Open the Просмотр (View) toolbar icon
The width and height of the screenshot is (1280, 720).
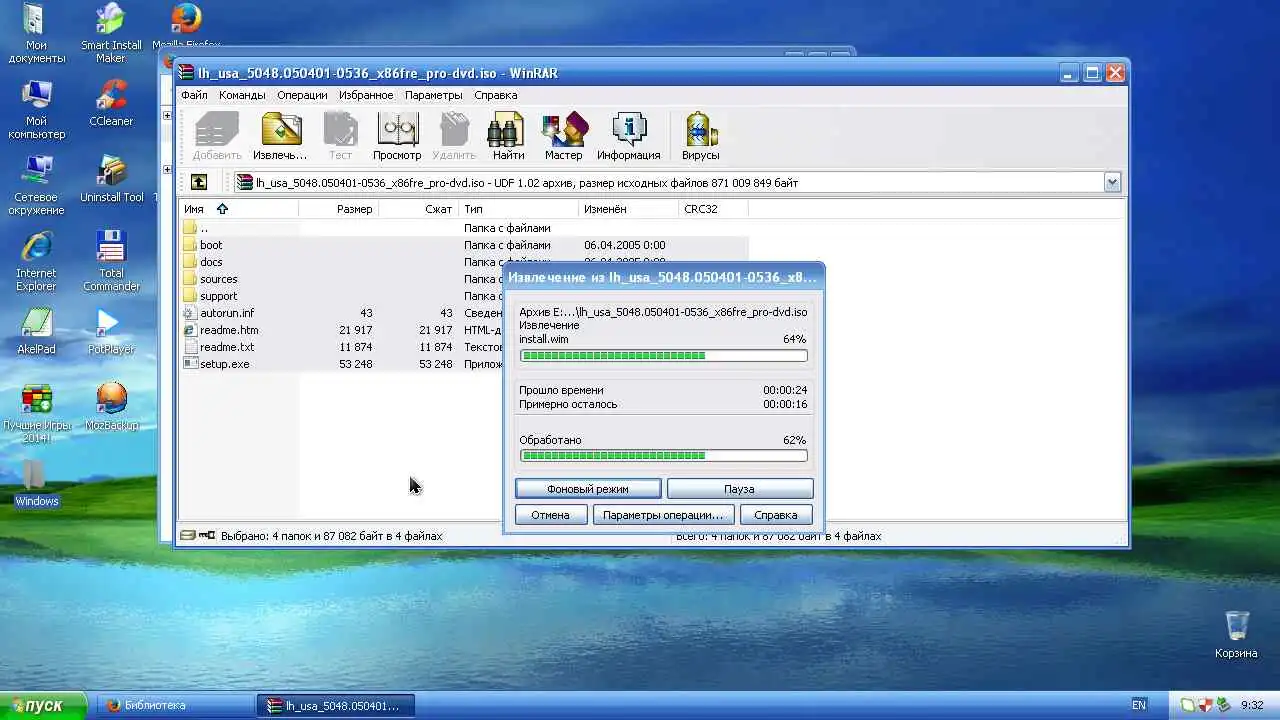[397, 136]
